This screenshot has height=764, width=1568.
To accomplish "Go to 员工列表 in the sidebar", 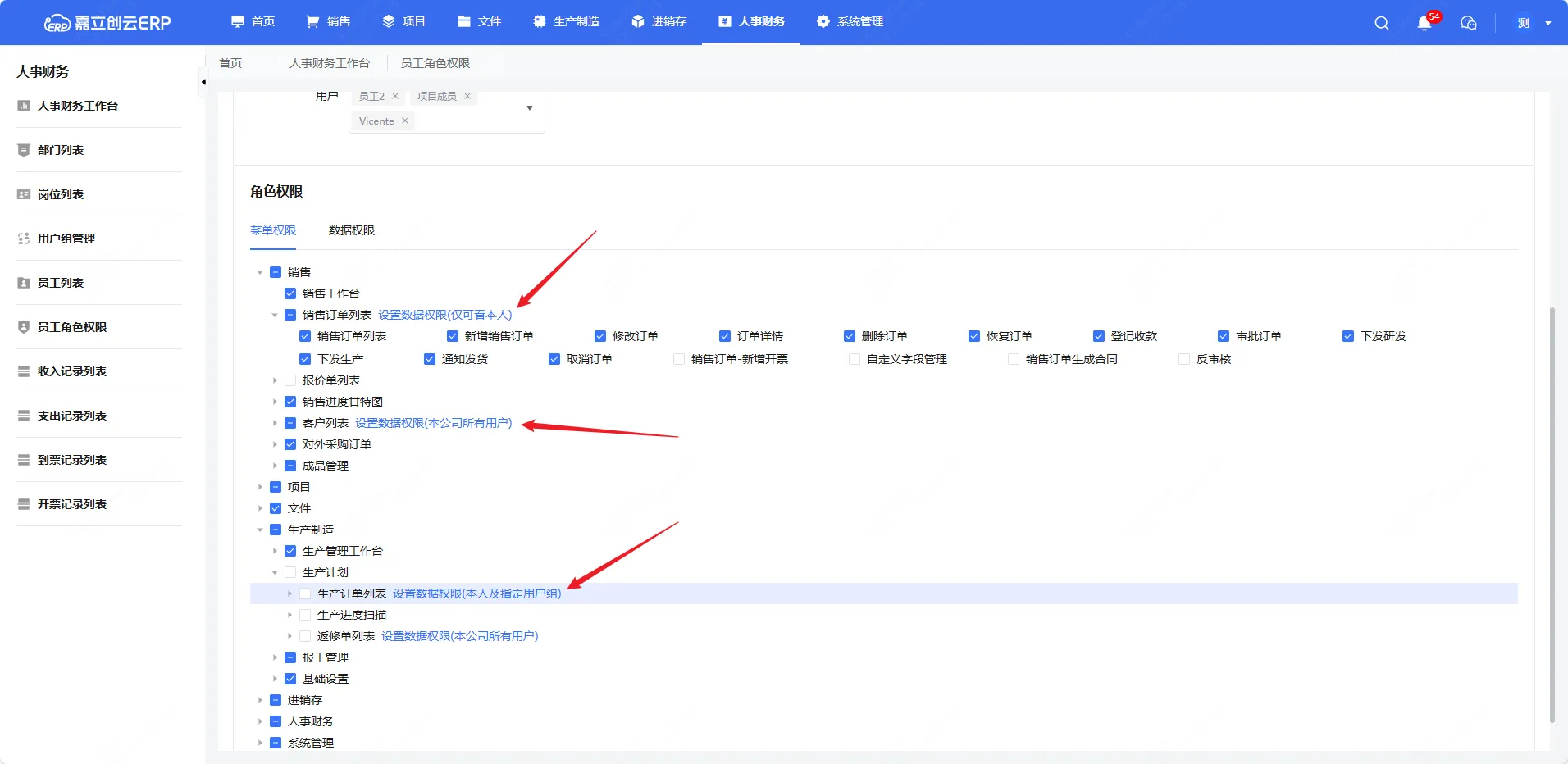I will pos(61,283).
